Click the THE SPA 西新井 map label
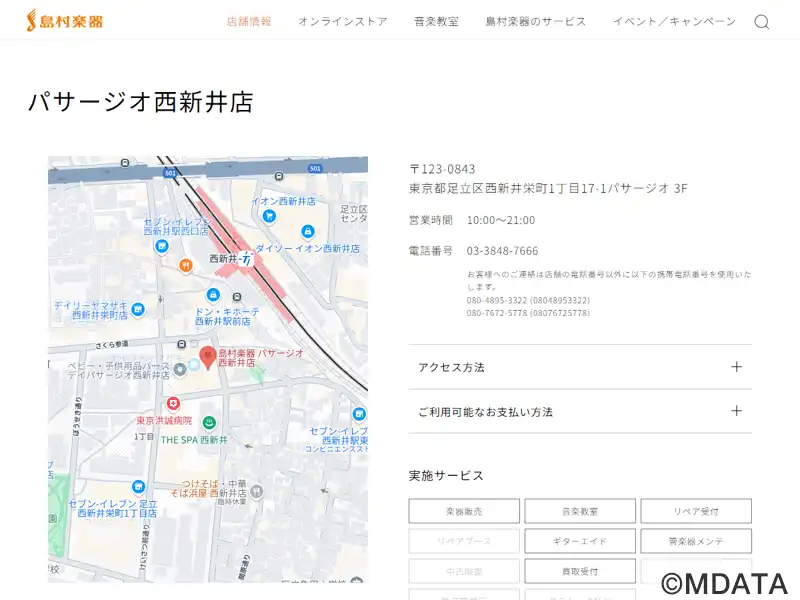800x600 pixels. [x=194, y=440]
